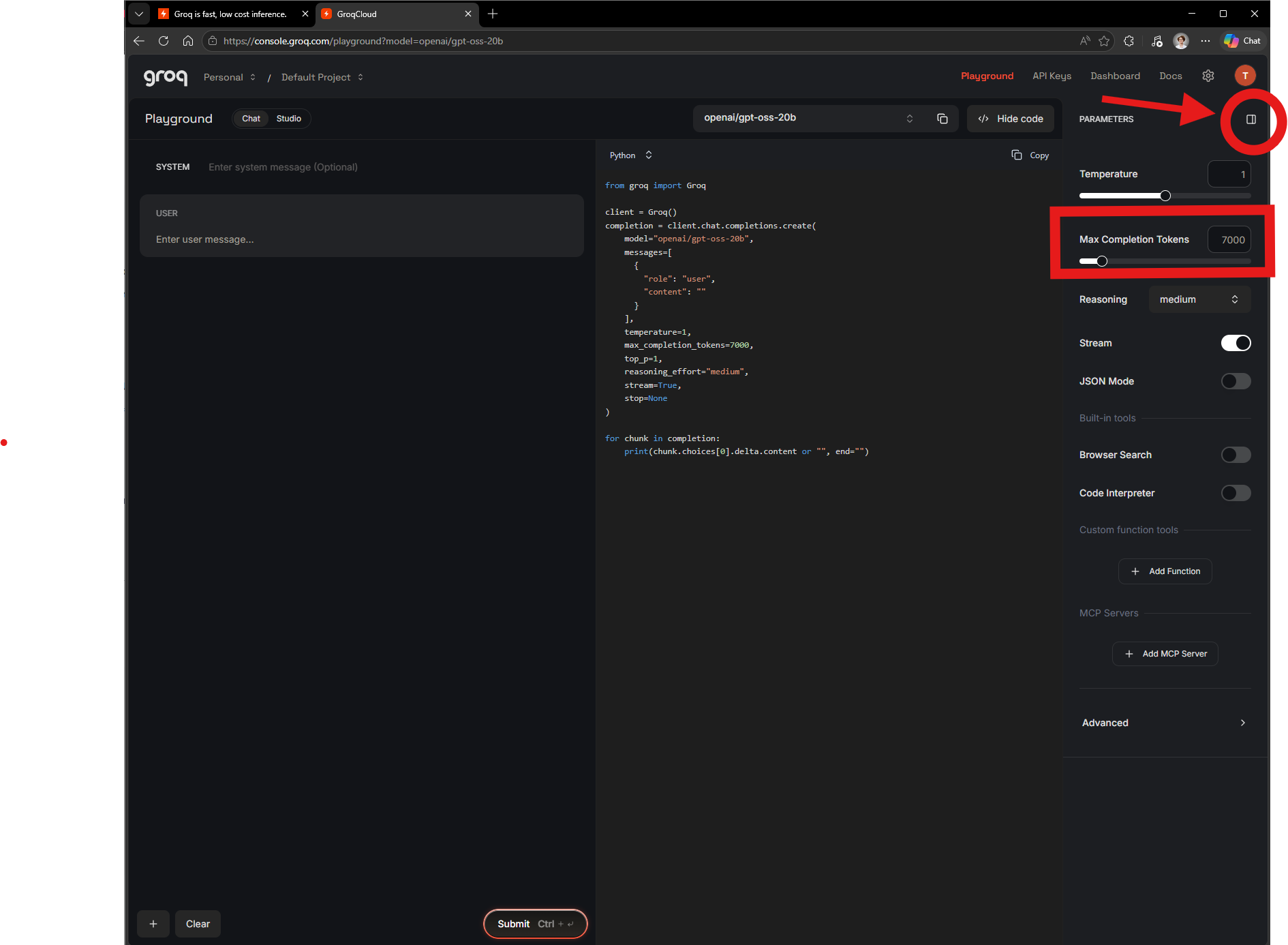This screenshot has width=1288, height=945.
Task: Open the Personal organization dropdown
Action: click(x=230, y=77)
